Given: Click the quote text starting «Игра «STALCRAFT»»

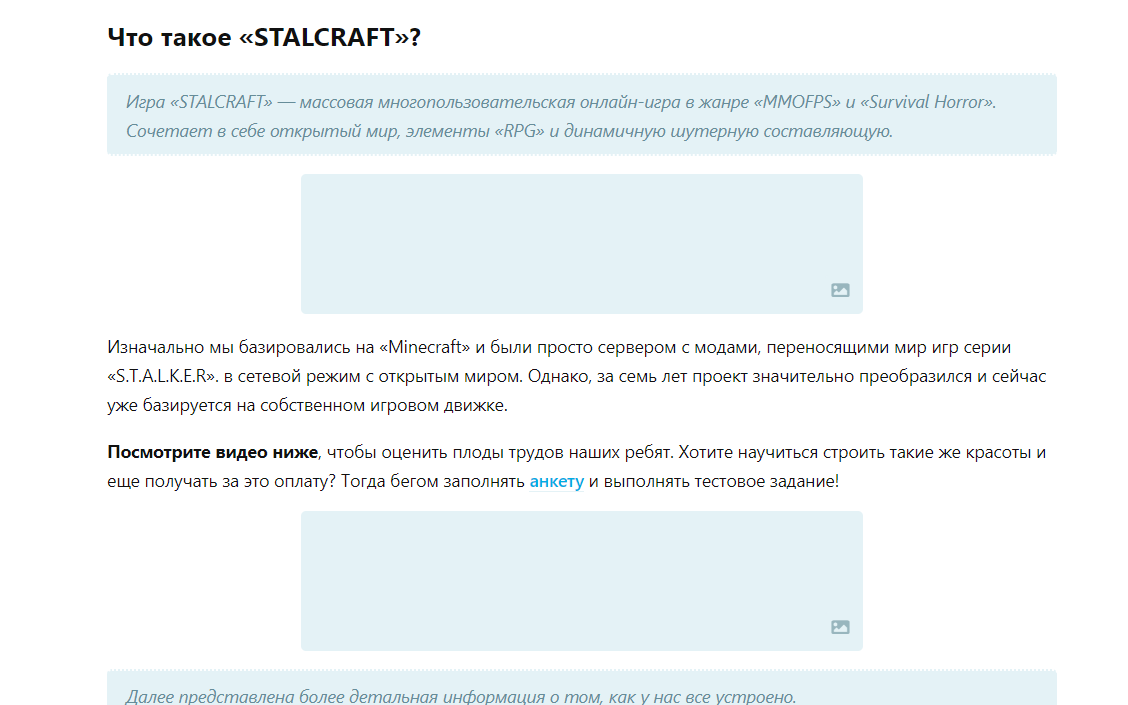Looking at the screenshot, I should (560, 117).
